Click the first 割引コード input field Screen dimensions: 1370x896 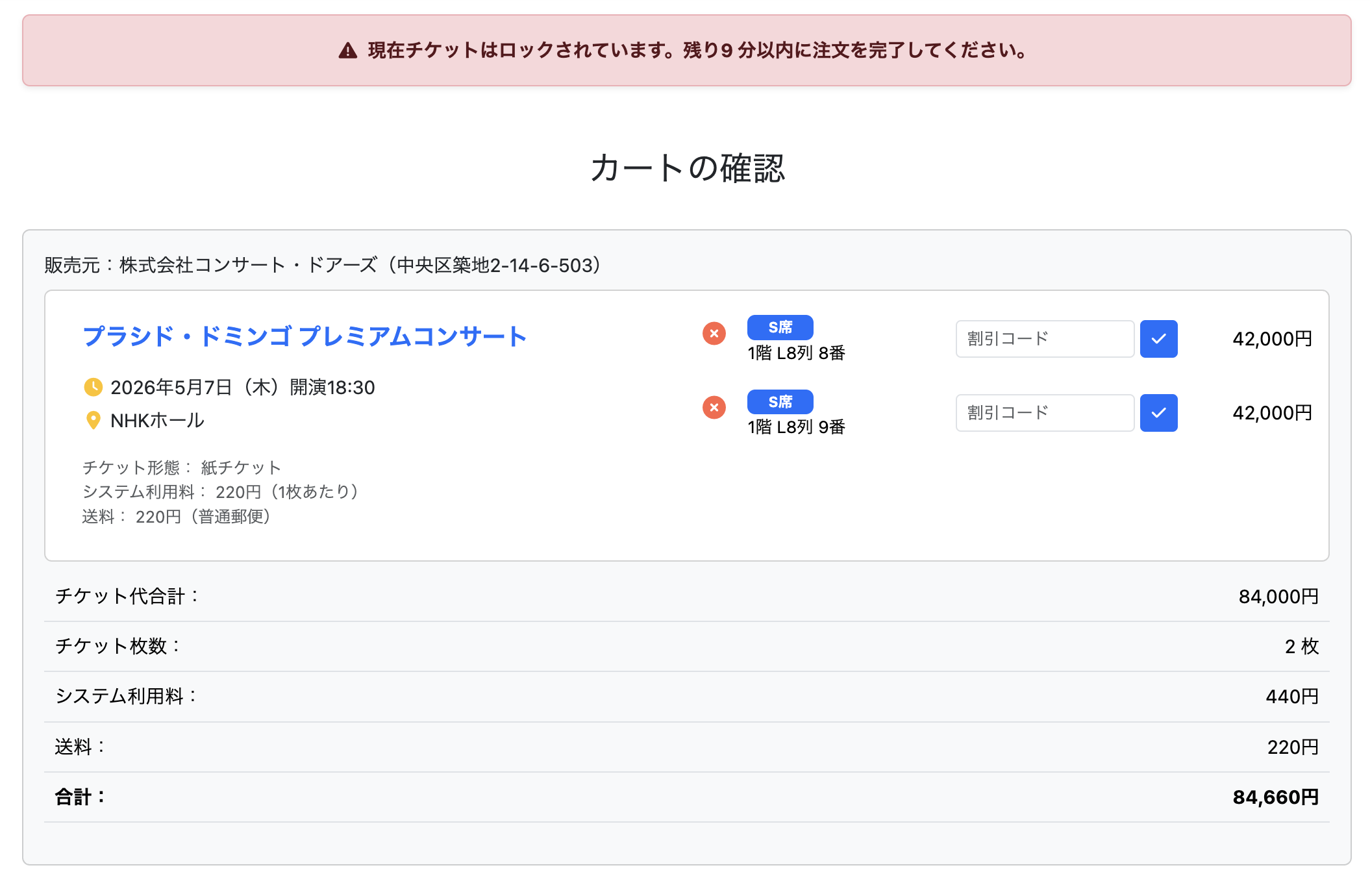1044,338
